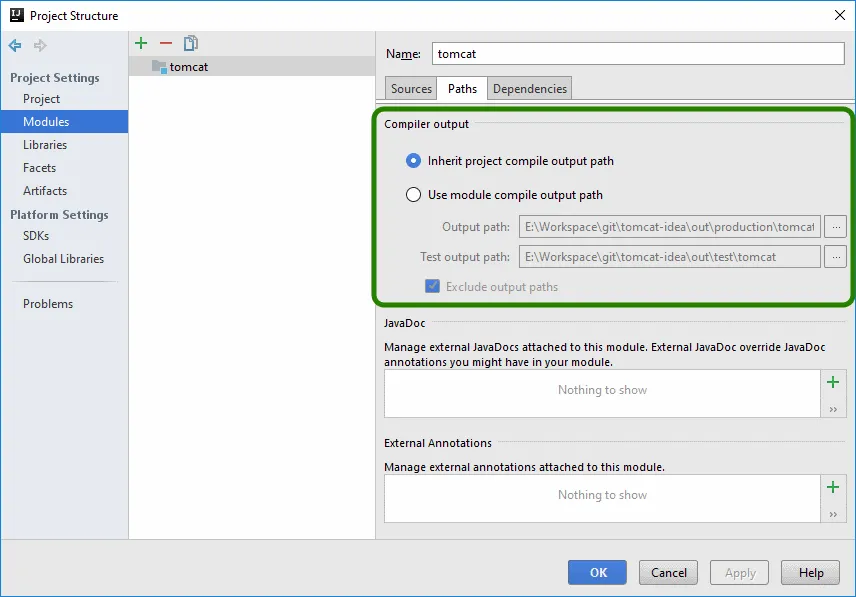Expand more External Annotations actions chevron
856x597 pixels.
coord(833,514)
